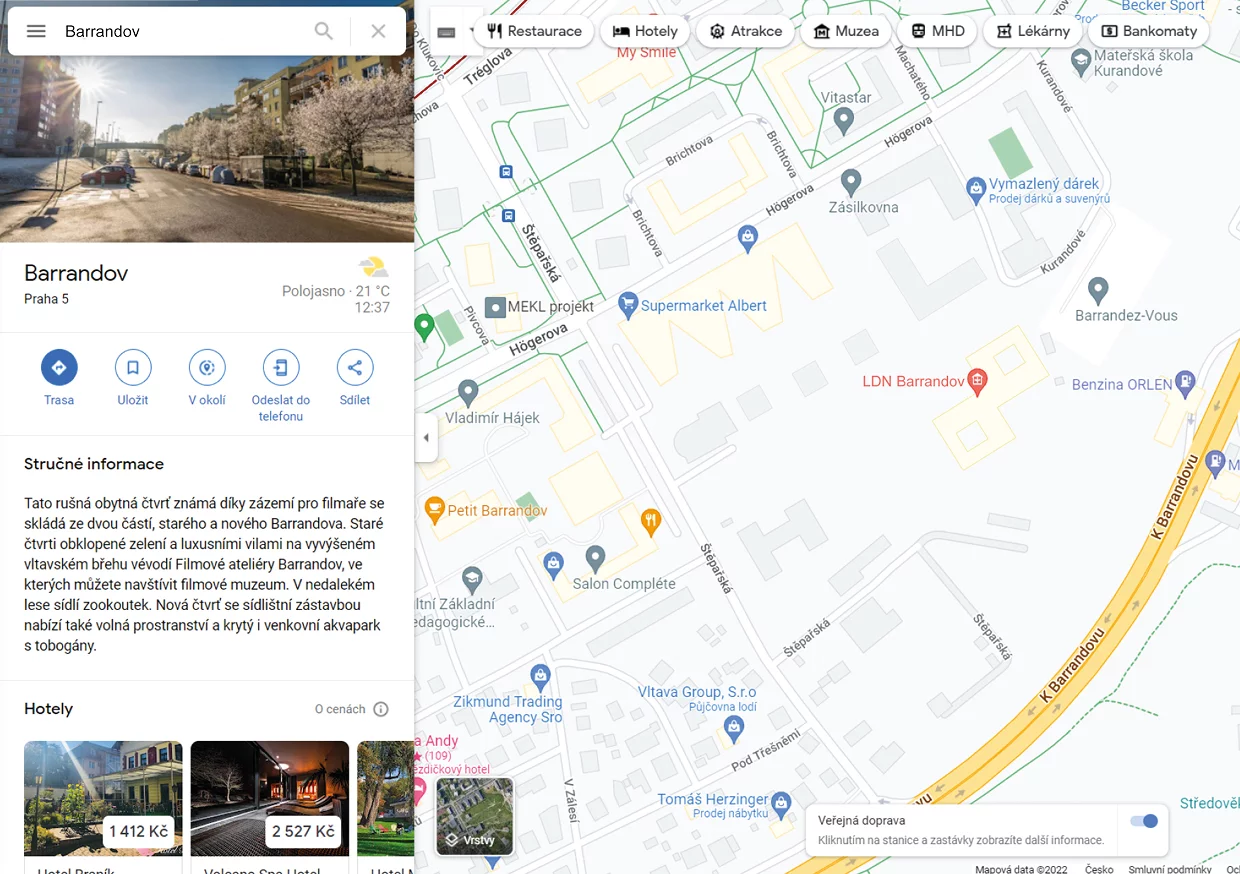Screen dimensions: 1240x874
Task: Click the Salon Compléte map pin
Action: point(595,558)
